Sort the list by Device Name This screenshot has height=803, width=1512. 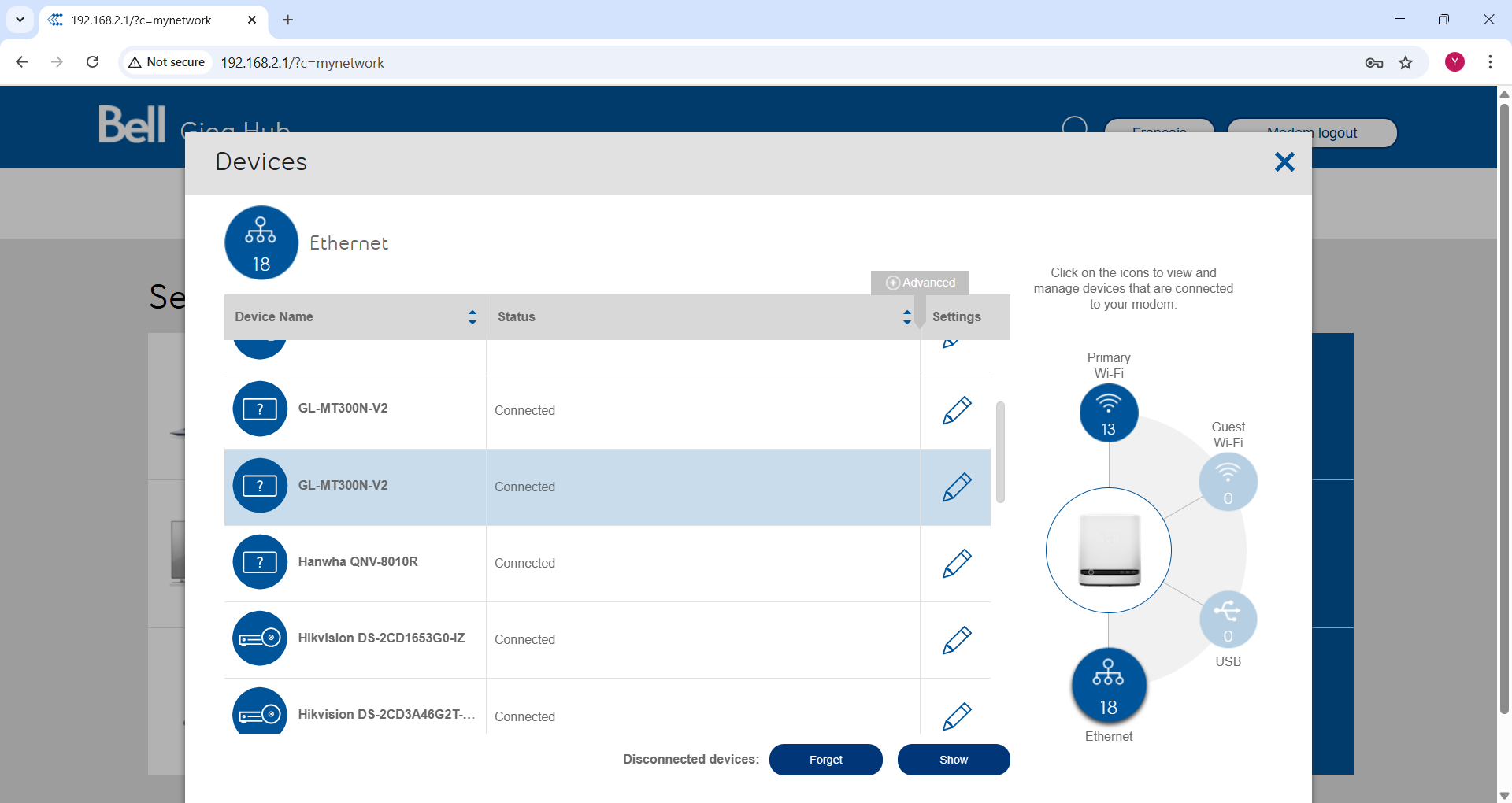tap(472, 317)
